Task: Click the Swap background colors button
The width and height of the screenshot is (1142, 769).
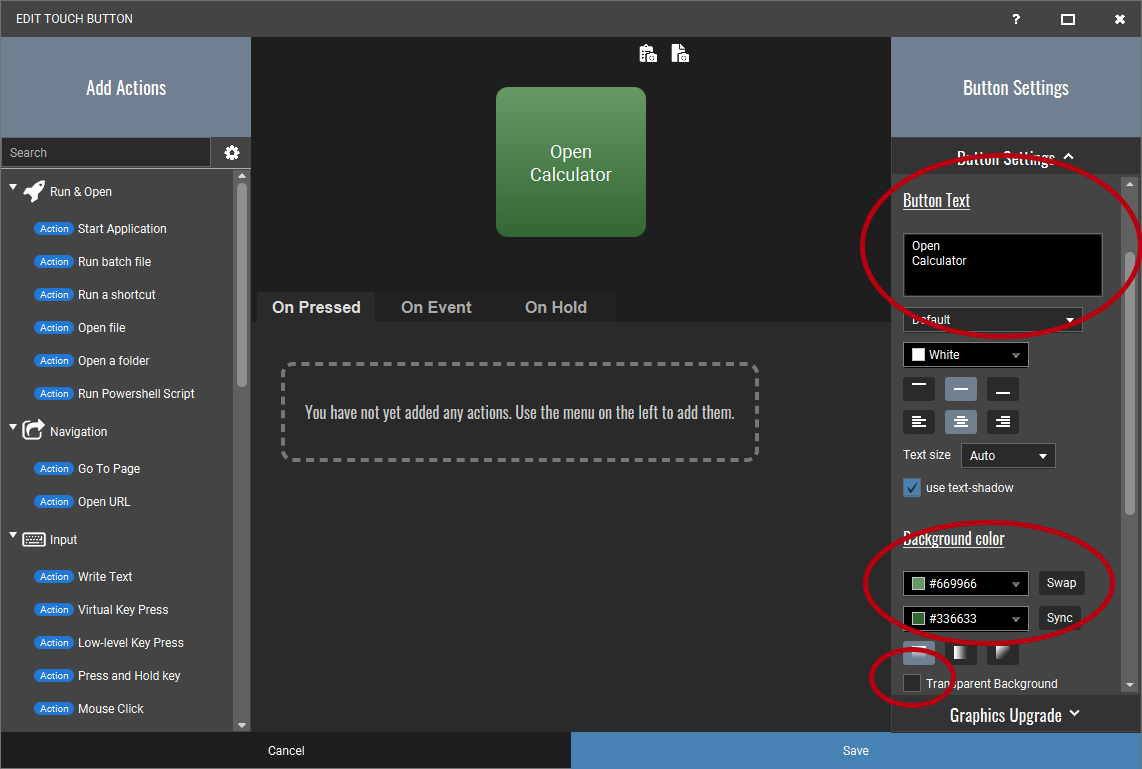Action: 1061,583
